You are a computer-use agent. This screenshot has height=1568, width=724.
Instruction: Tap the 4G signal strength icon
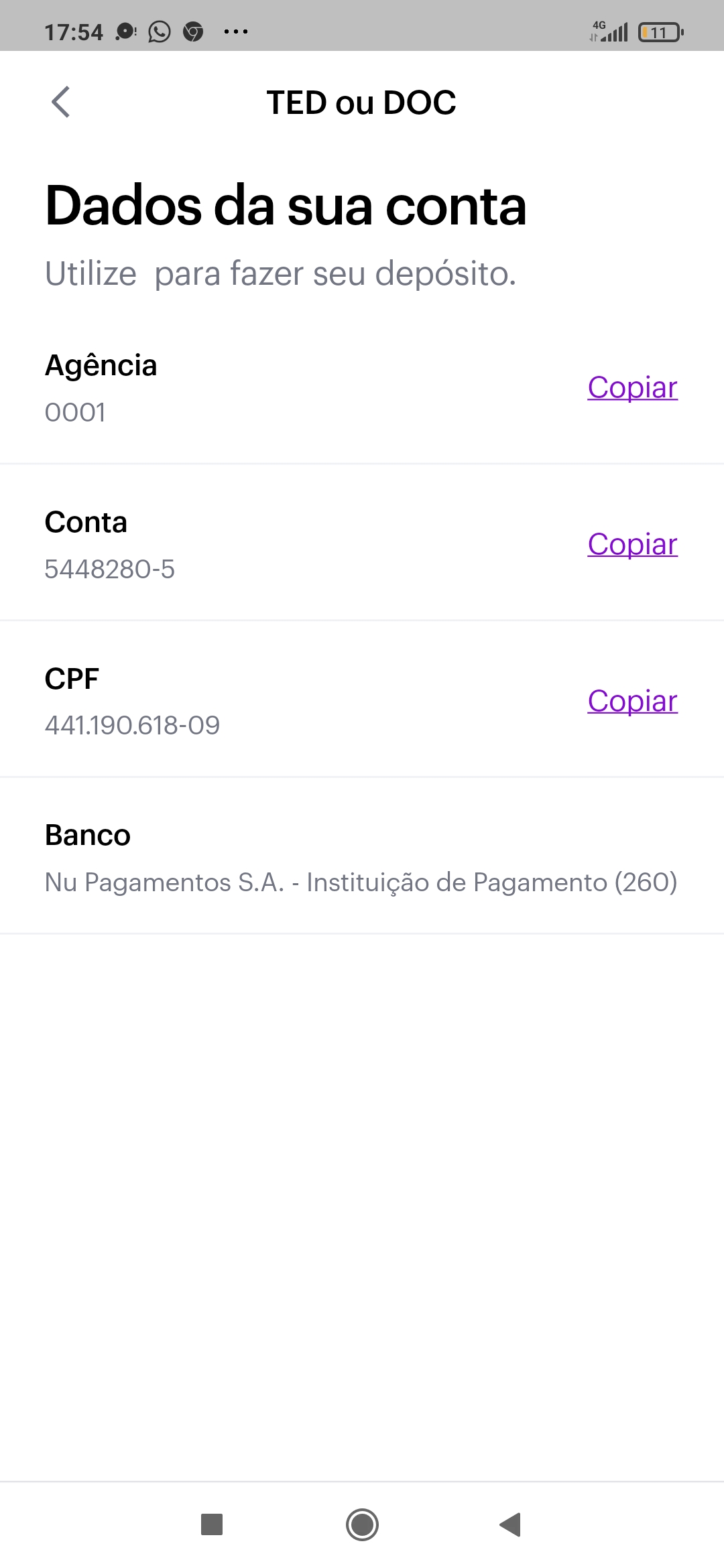pyautogui.click(x=609, y=31)
